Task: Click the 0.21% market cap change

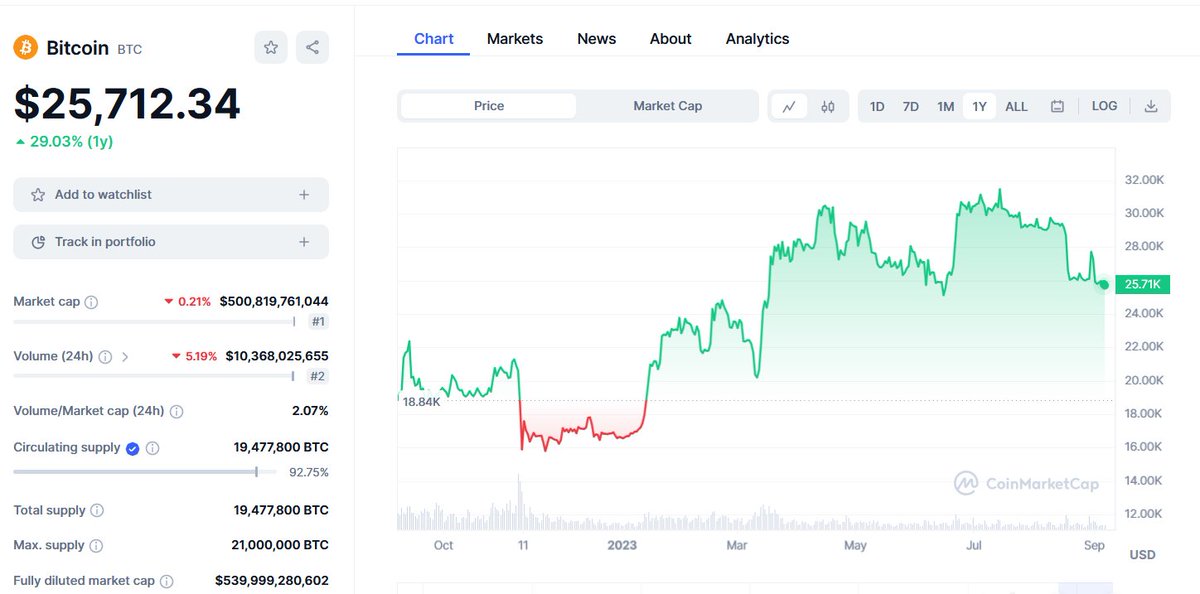Action: [188, 301]
